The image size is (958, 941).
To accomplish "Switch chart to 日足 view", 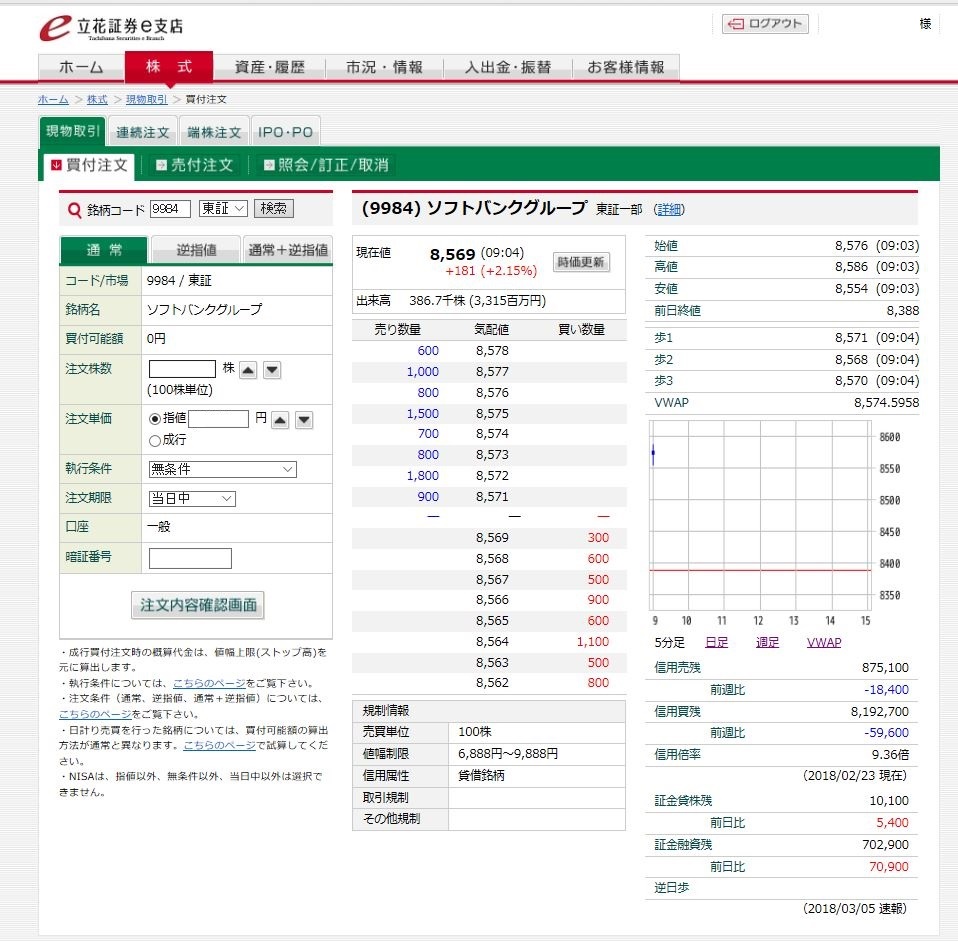I will pos(717,642).
